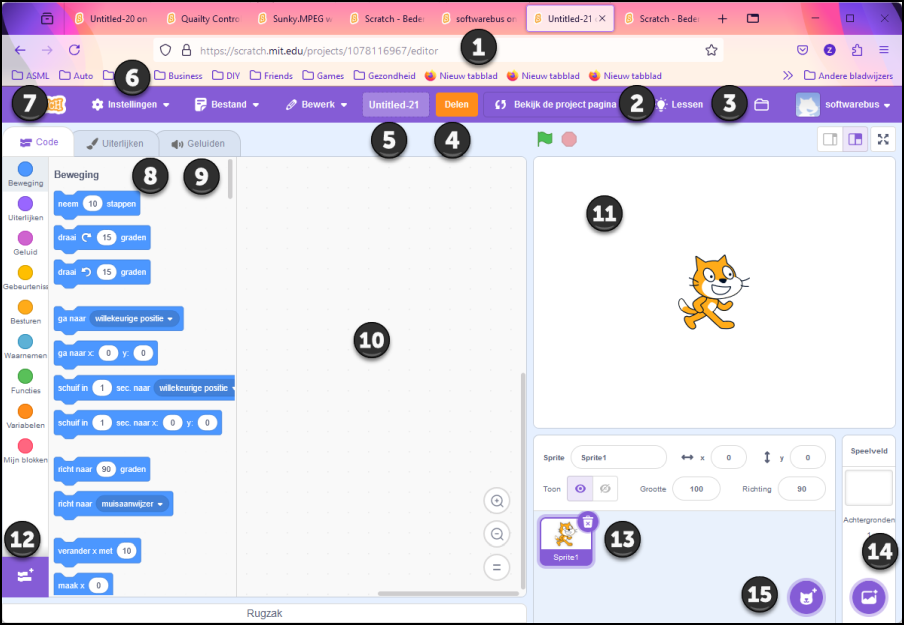Click the choose a sprite cat button
Image resolution: width=904 pixels, height=625 pixels.
[806, 597]
